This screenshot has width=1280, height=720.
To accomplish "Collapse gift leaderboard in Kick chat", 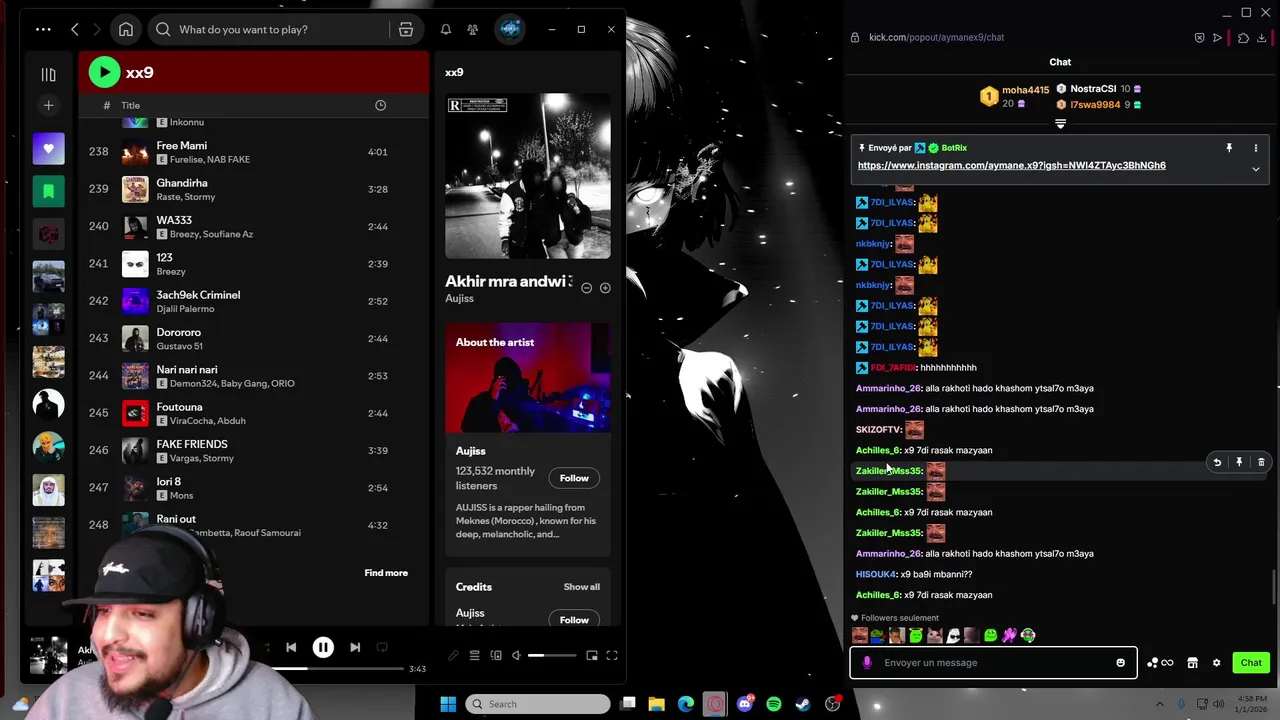I will click(x=1060, y=124).
